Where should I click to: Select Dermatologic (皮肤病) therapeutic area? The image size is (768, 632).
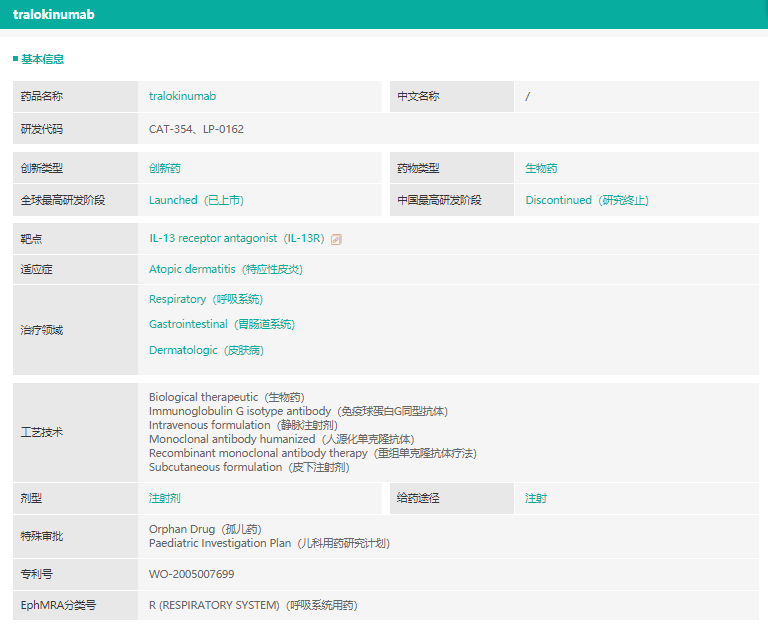pos(206,350)
